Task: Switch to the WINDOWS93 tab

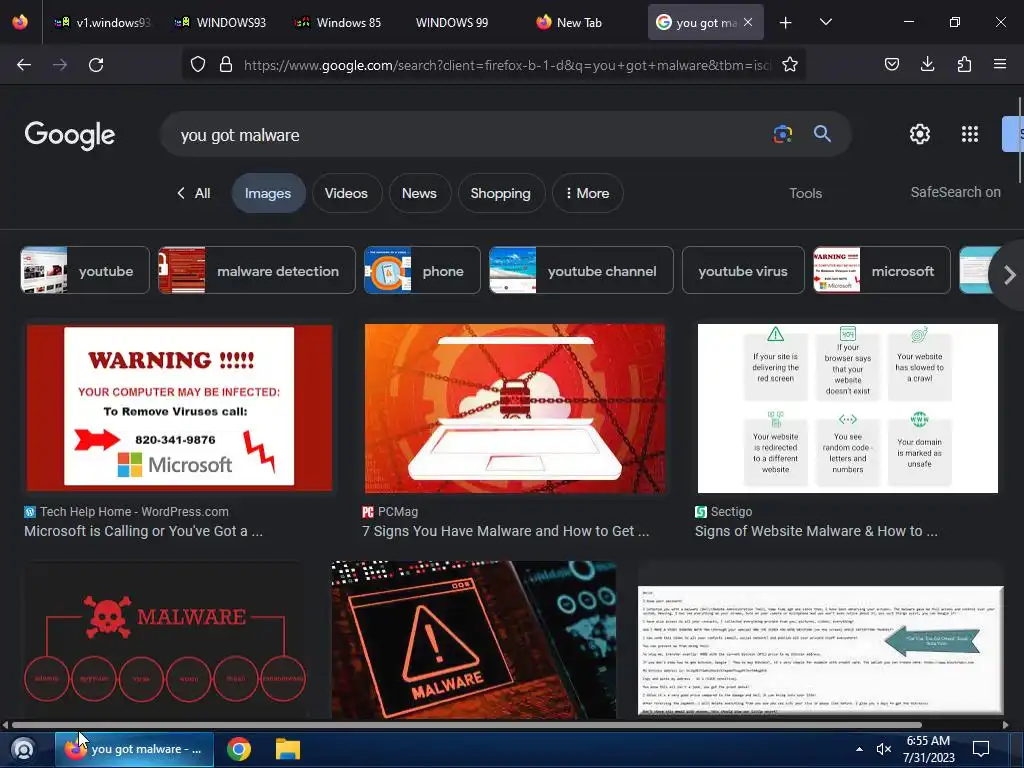Action: (221, 22)
